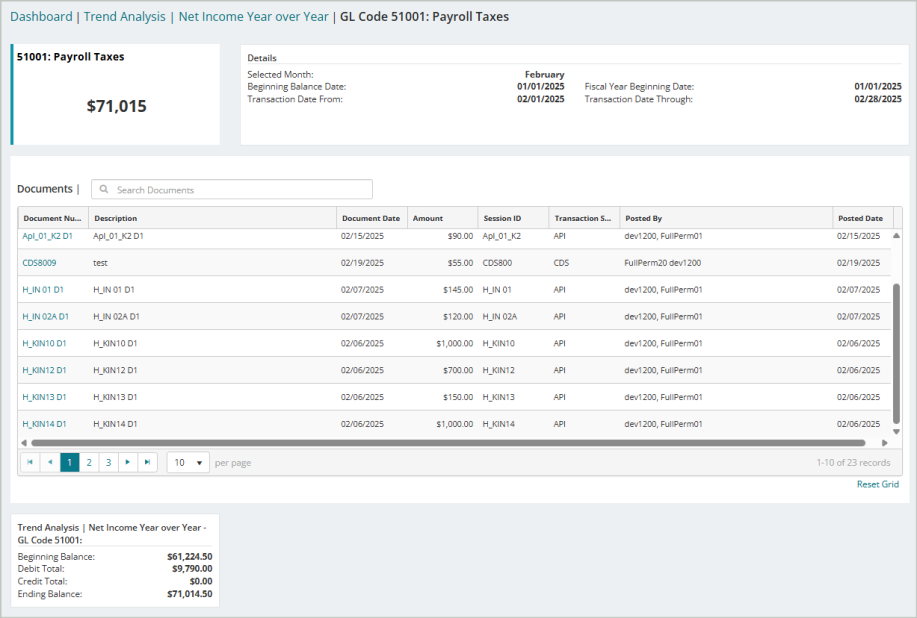The image size is (917, 618).
Task: Go to the previous page of documents
Action: pos(50,462)
